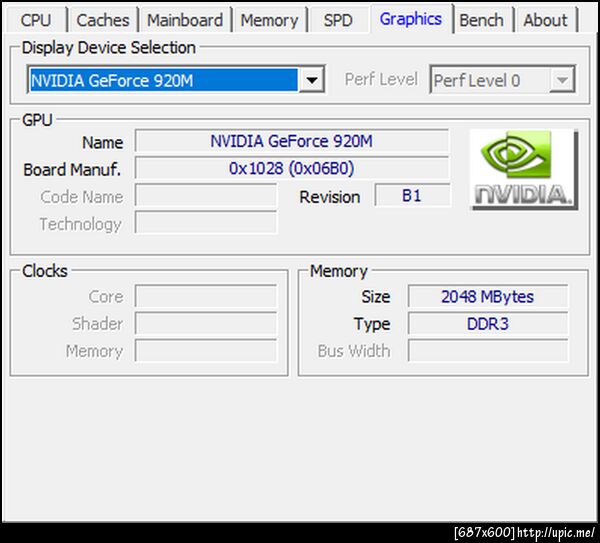Click the Clocks group title
The width and height of the screenshot is (600, 543).
45,271
